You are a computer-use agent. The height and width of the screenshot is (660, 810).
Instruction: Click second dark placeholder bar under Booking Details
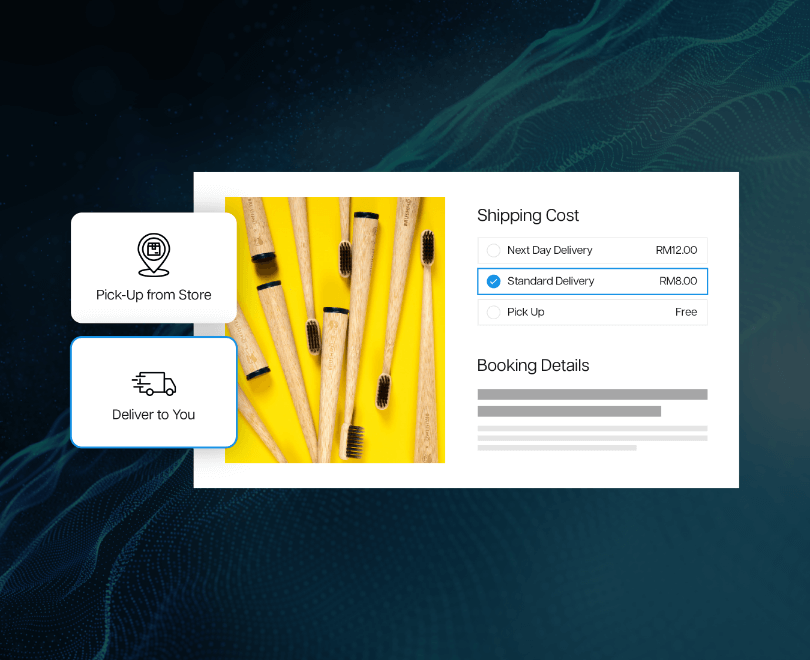(x=569, y=411)
